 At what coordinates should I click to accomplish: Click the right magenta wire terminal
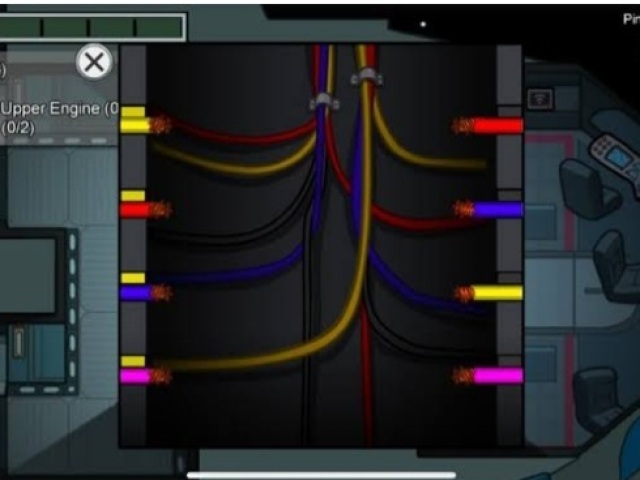488,376
